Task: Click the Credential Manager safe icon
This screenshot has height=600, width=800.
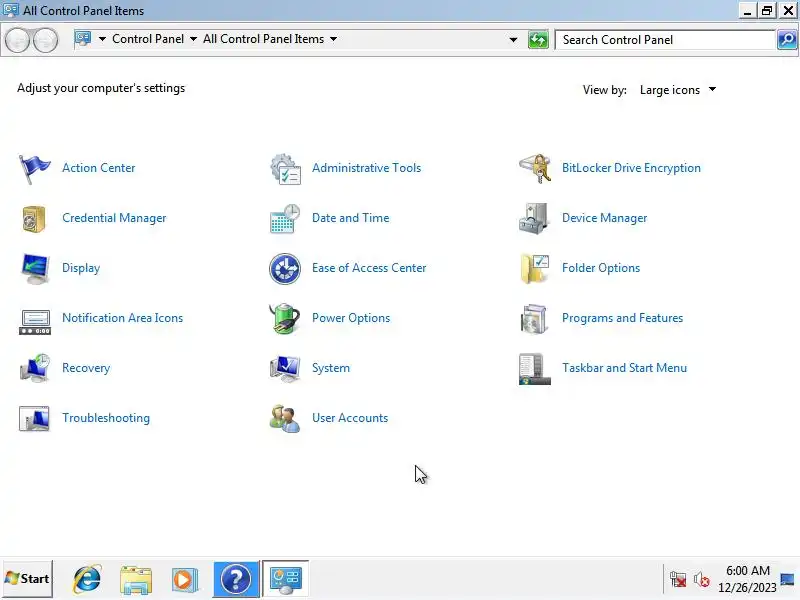Action: point(34,218)
